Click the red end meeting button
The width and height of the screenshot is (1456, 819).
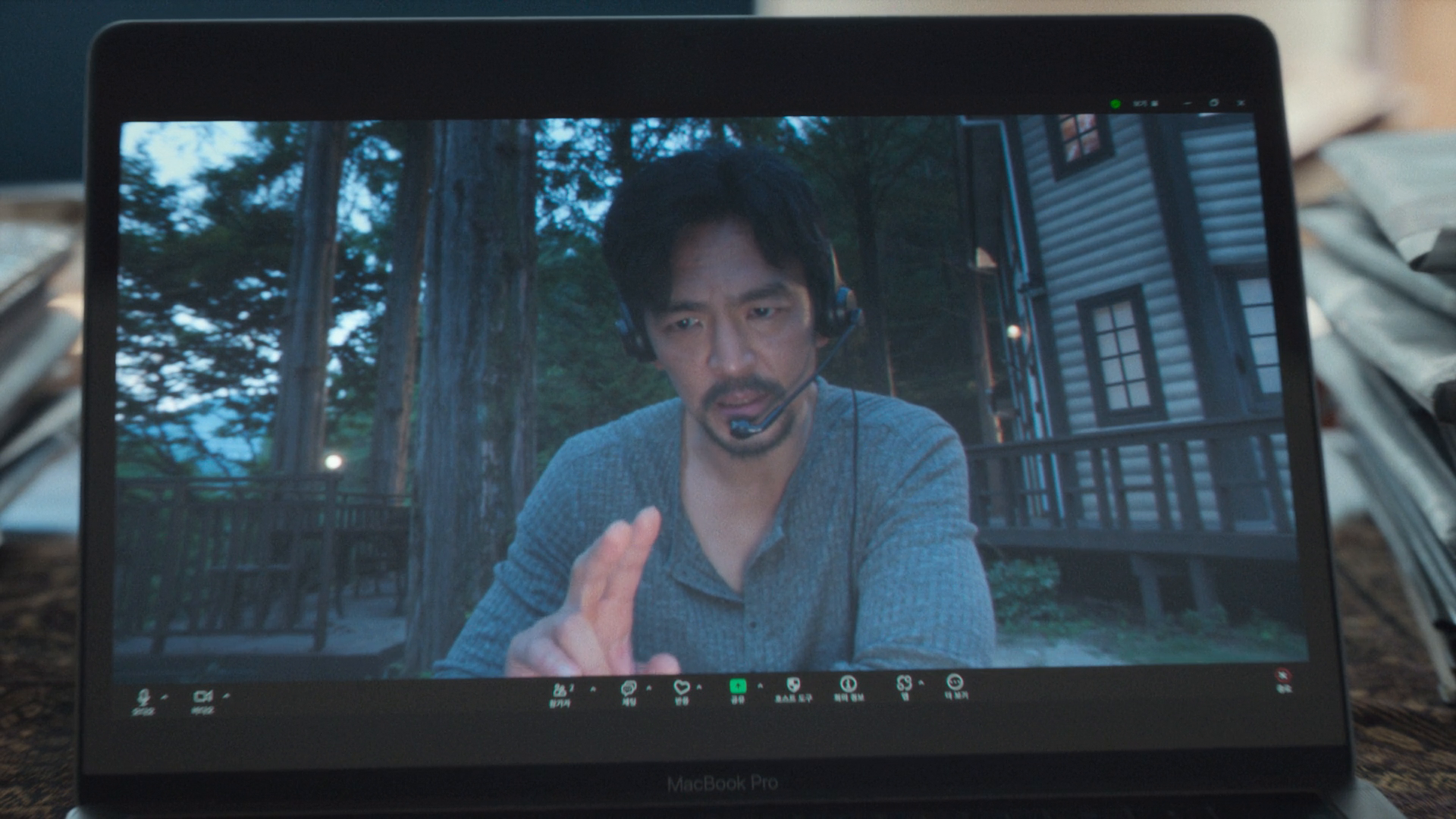point(1282,676)
